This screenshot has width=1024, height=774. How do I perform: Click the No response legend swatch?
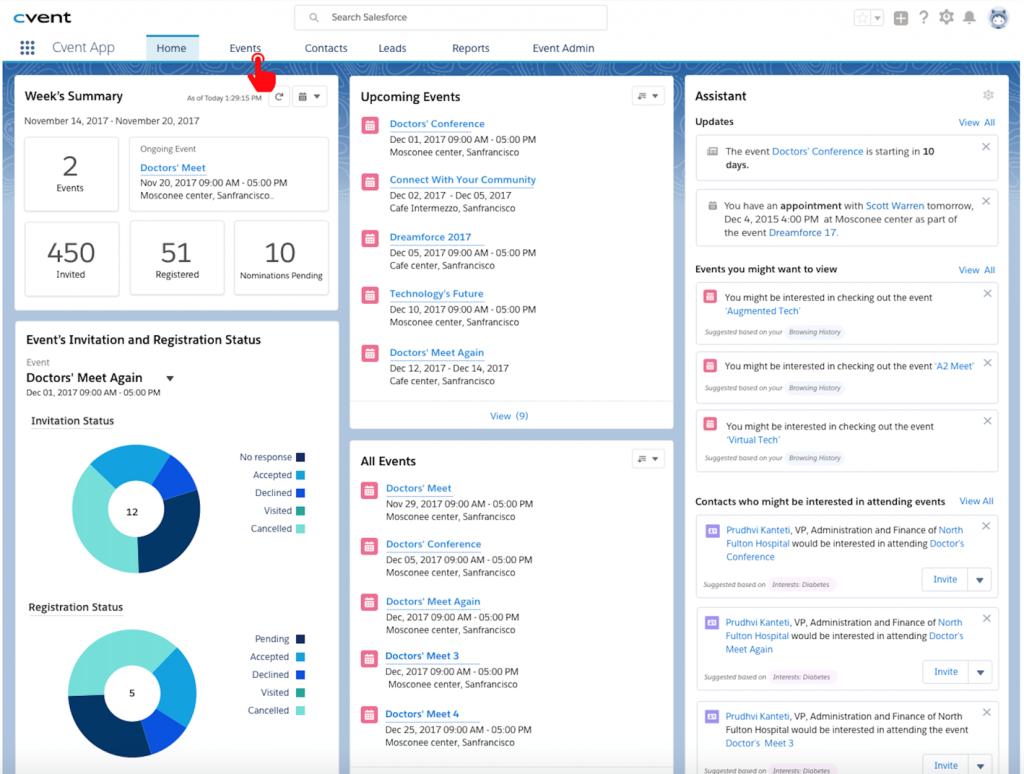(x=300, y=457)
